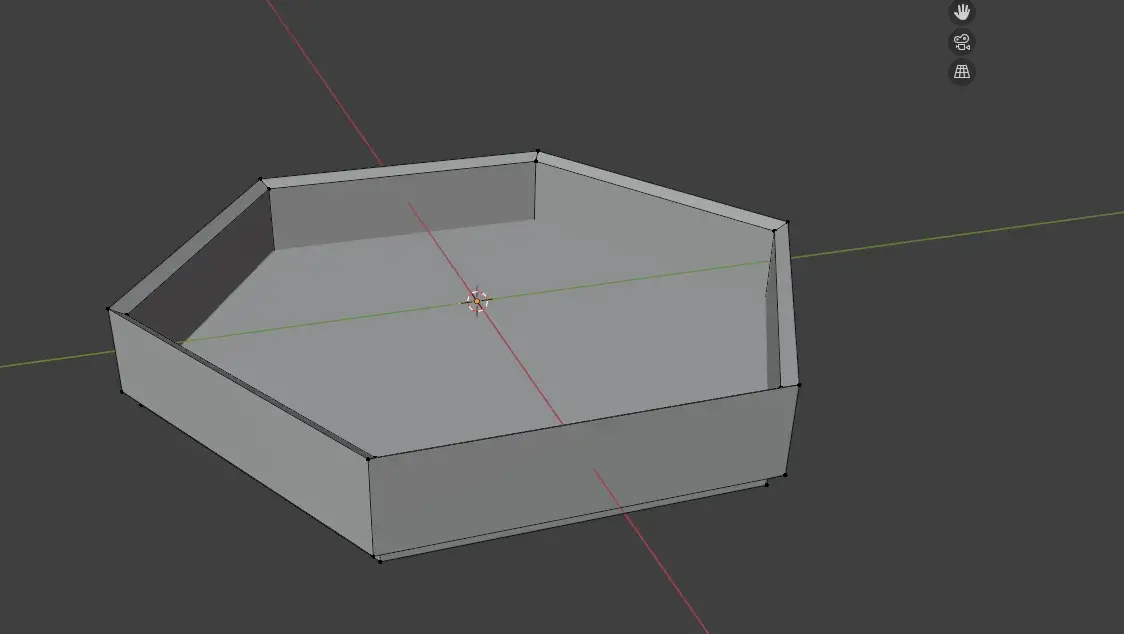The height and width of the screenshot is (634, 1124).
Task: Click the pan view hand icon
Action: pos(961,11)
